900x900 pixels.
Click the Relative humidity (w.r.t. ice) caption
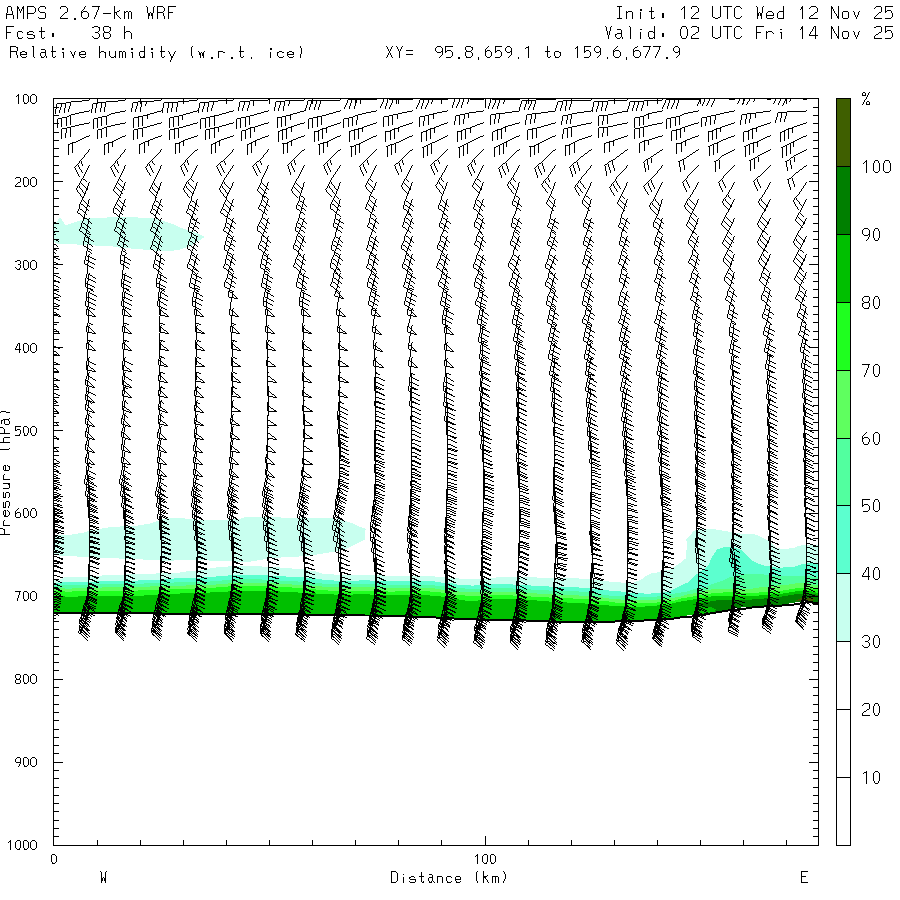[156, 53]
